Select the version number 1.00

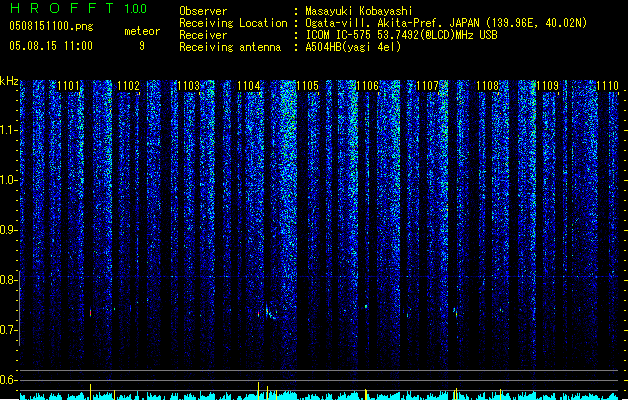[136, 8]
